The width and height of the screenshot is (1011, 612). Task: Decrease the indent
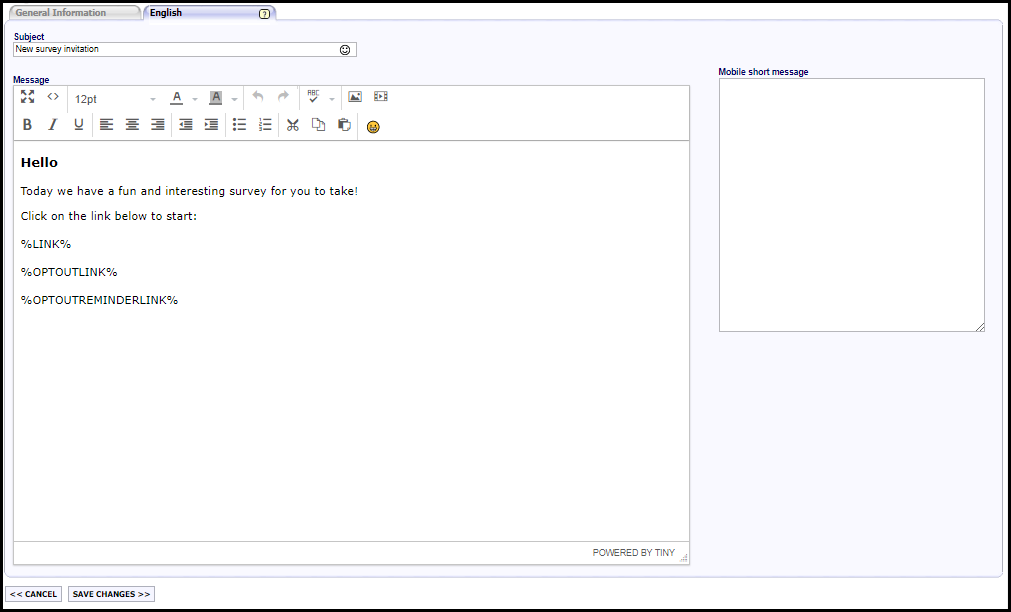(x=186, y=124)
